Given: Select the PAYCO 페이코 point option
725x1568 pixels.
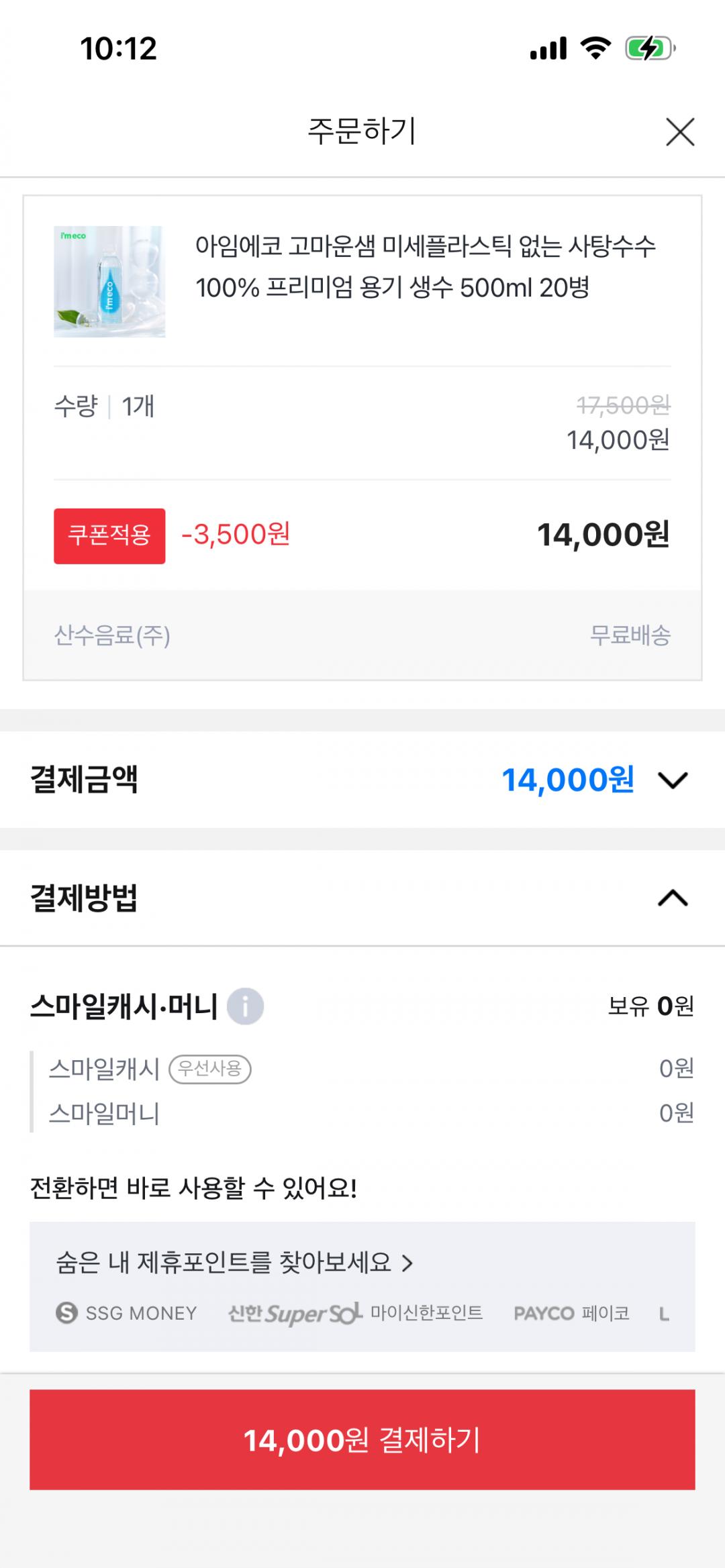Looking at the screenshot, I should pos(571,1313).
